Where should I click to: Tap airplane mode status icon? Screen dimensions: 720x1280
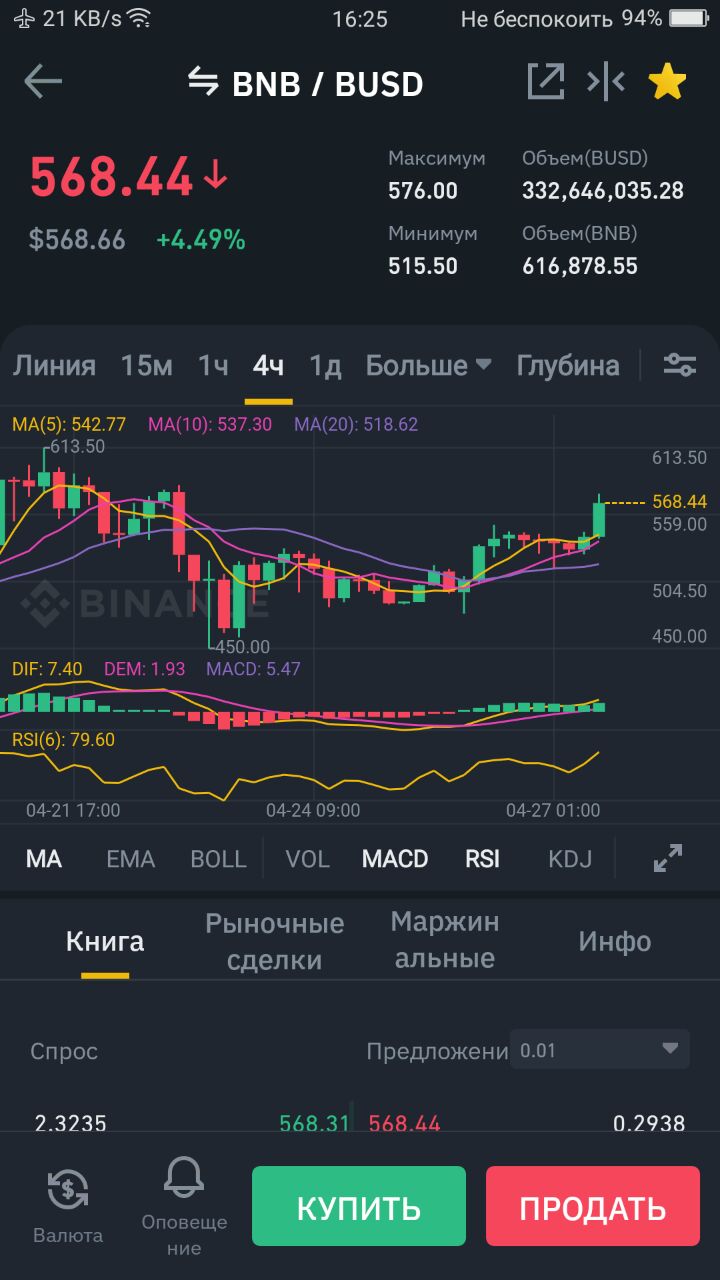23,18
